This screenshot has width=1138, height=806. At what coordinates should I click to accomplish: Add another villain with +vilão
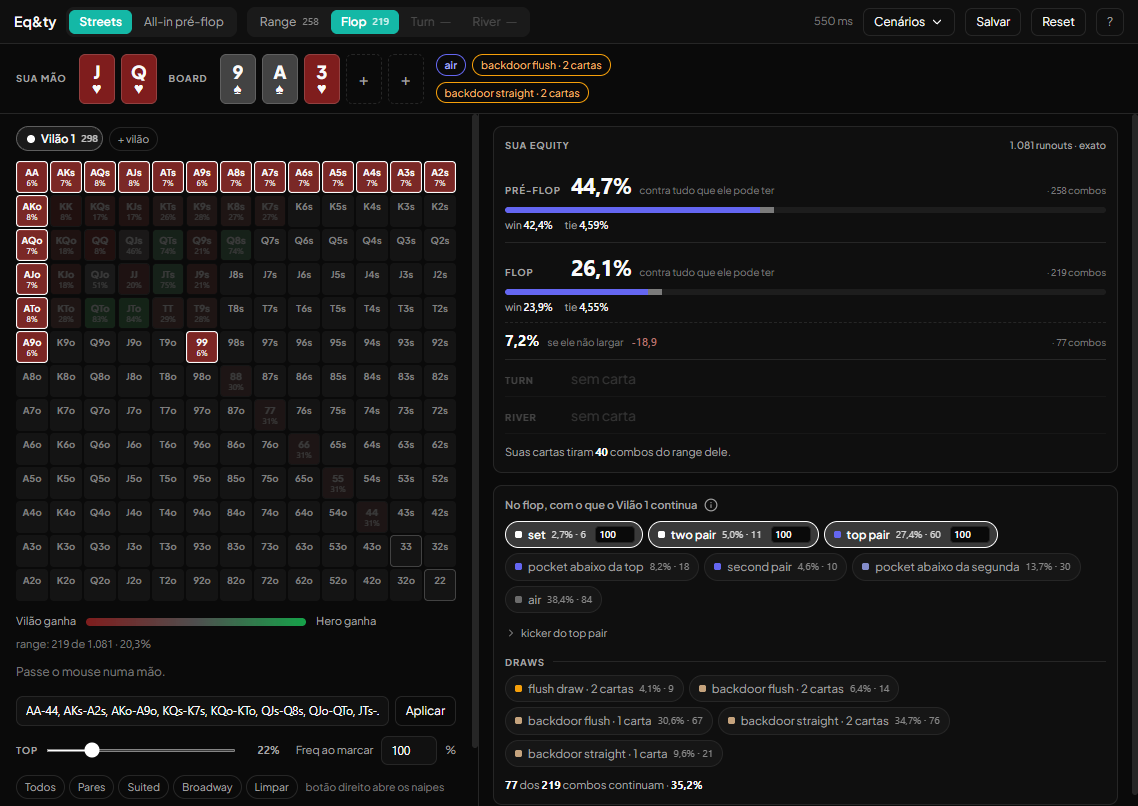tap(134, 139)
